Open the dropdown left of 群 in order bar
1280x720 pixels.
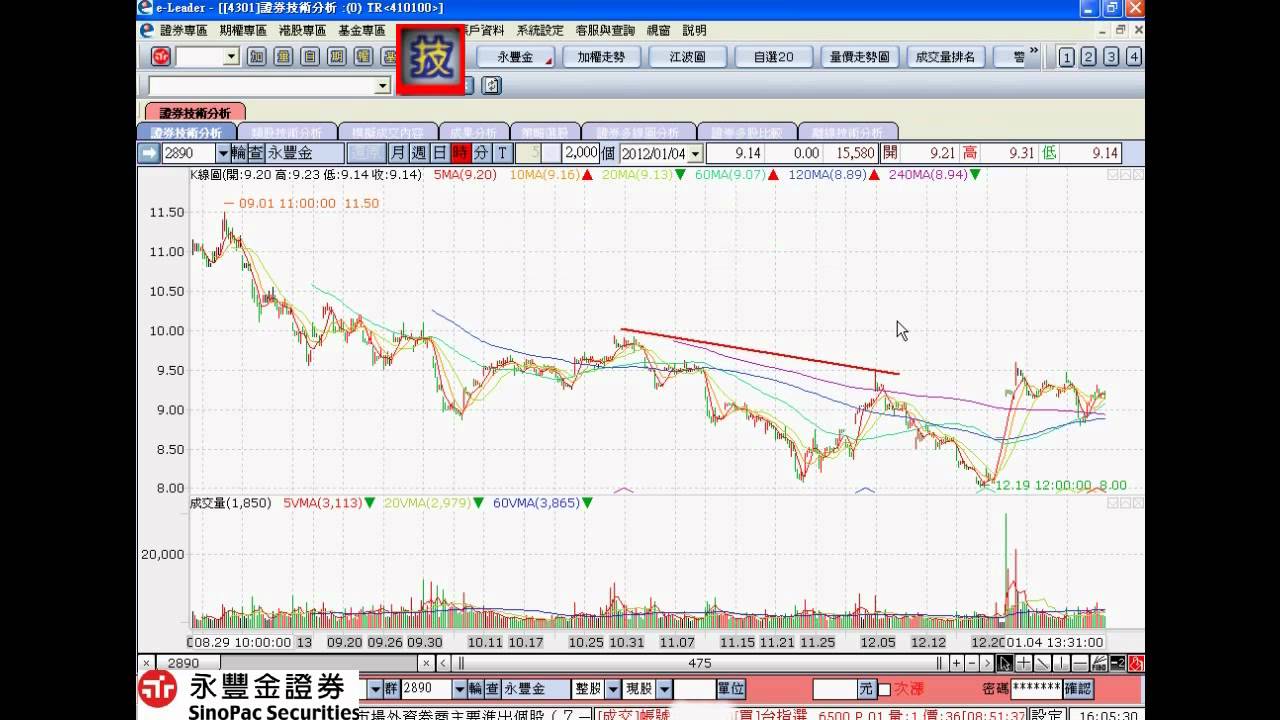coord(375,689)
